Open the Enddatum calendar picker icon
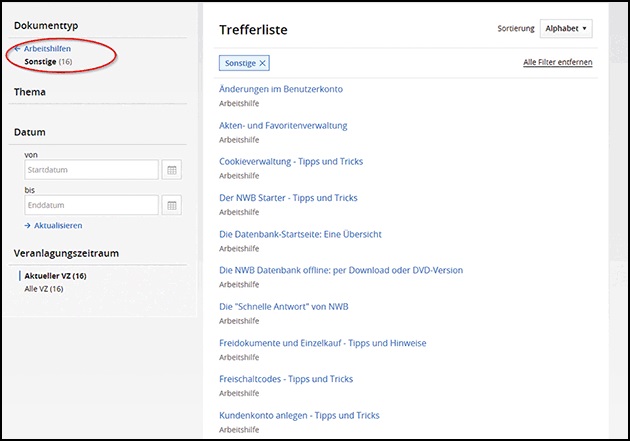The height and width of the screenshot is (441, 630). [172, 205]
